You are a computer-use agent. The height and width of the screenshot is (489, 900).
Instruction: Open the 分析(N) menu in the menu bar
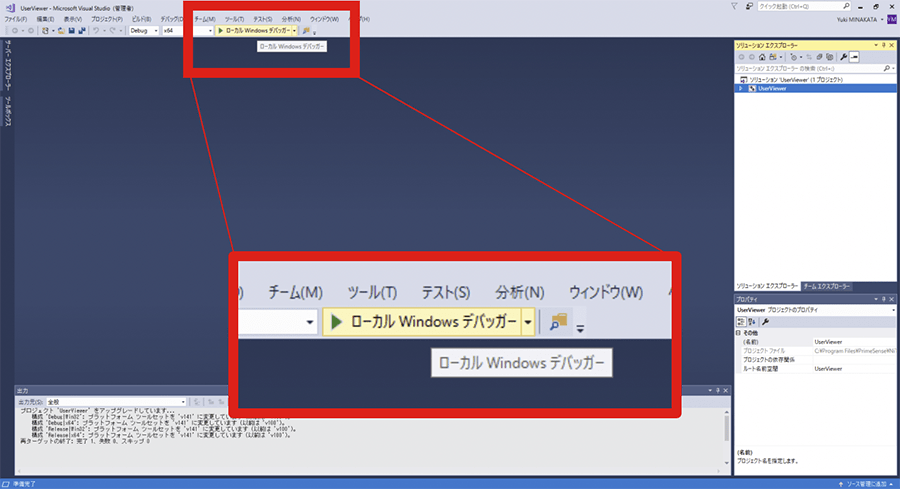tap(291, 19)
